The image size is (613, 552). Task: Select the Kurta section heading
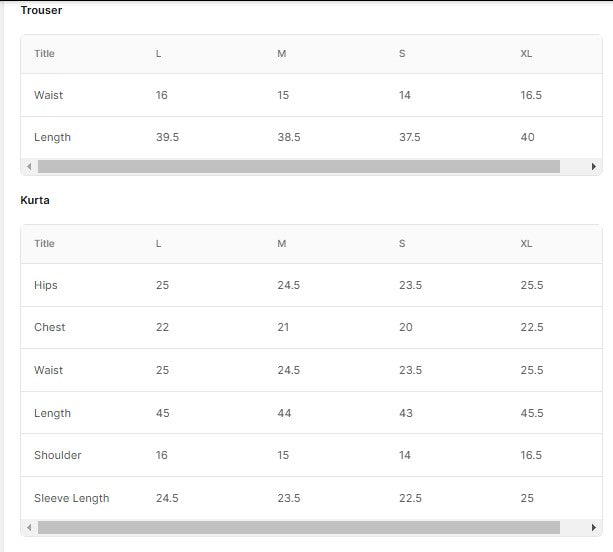35,200
